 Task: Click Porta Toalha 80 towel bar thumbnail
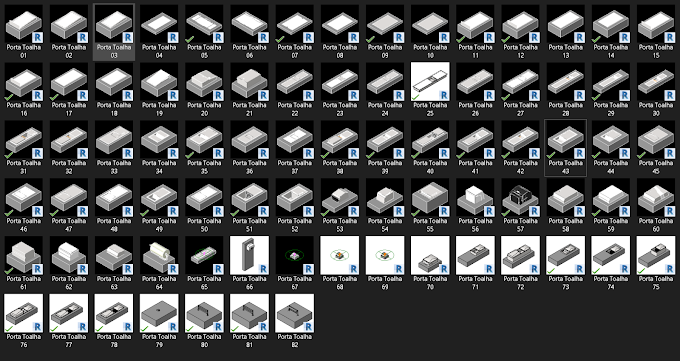(204, 313)
